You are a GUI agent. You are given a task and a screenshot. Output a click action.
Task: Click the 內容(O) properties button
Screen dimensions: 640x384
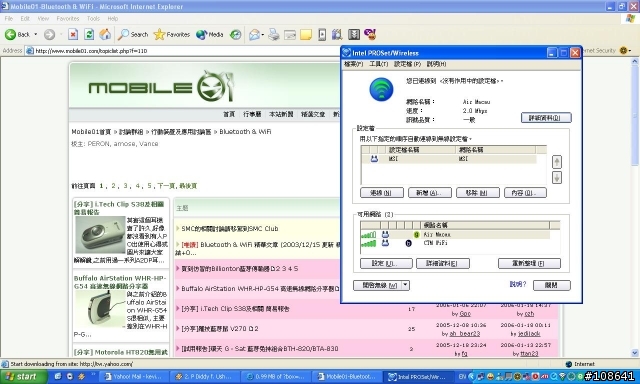[525, 193]
